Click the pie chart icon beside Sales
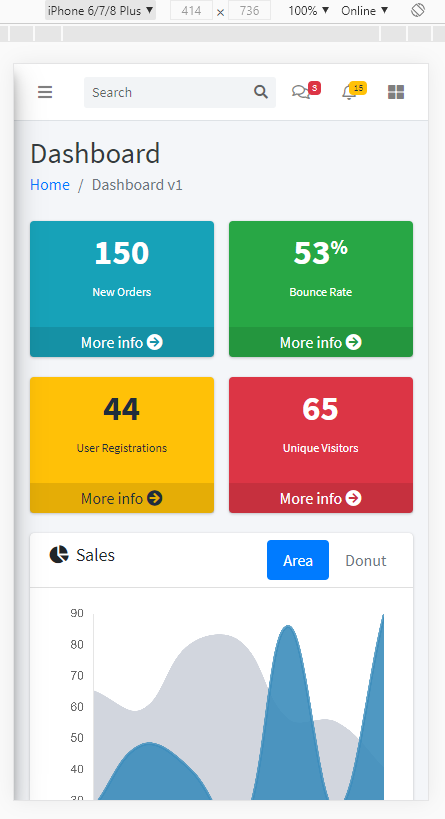The width and height of the screenshot is (445, 819). tap(59, 555)
